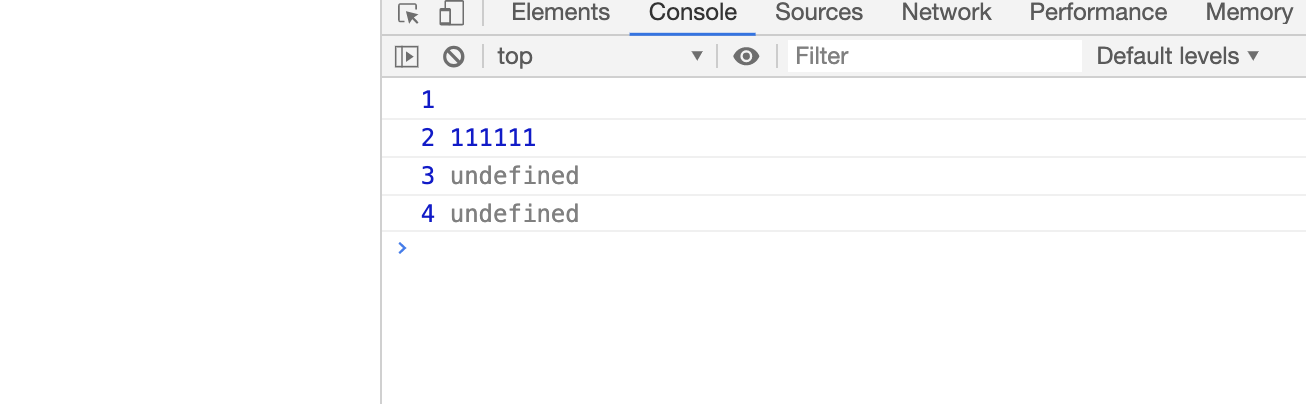Click the undefined value on line 3
The height and width of the screenshot is (404, 1306).
(x=514, y=176)
